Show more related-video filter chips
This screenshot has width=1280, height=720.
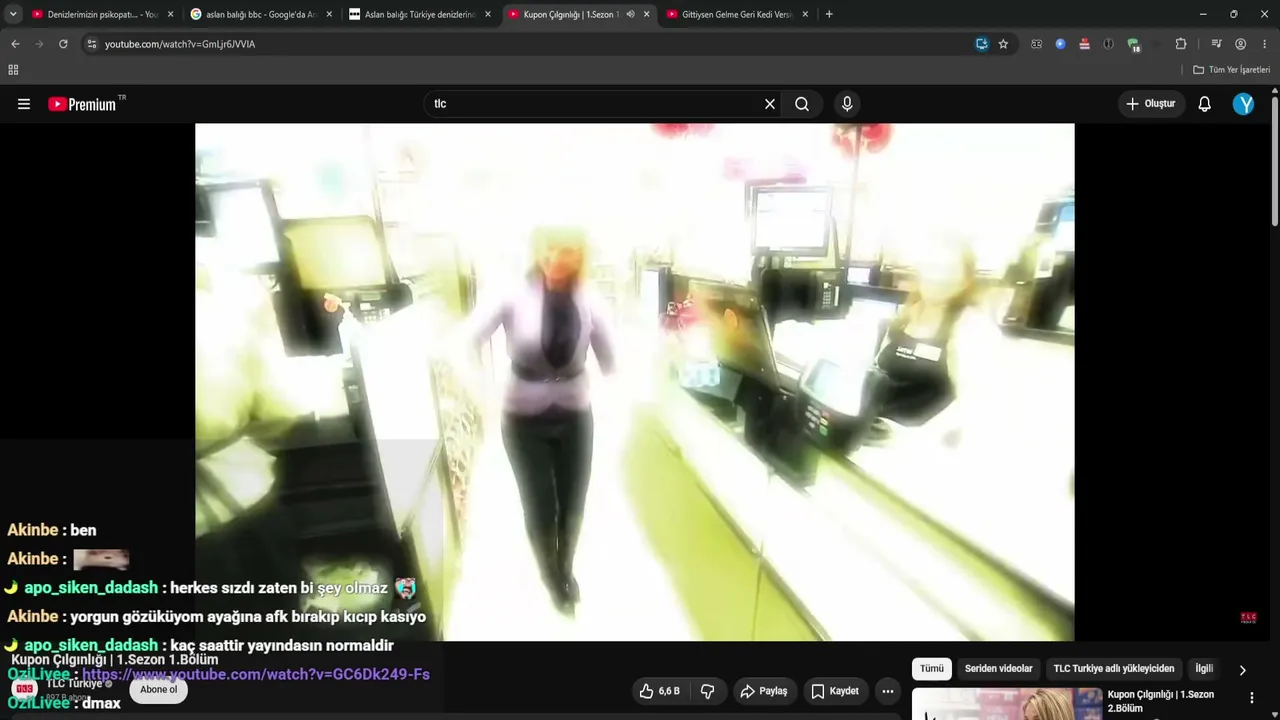pos(1243,670)
